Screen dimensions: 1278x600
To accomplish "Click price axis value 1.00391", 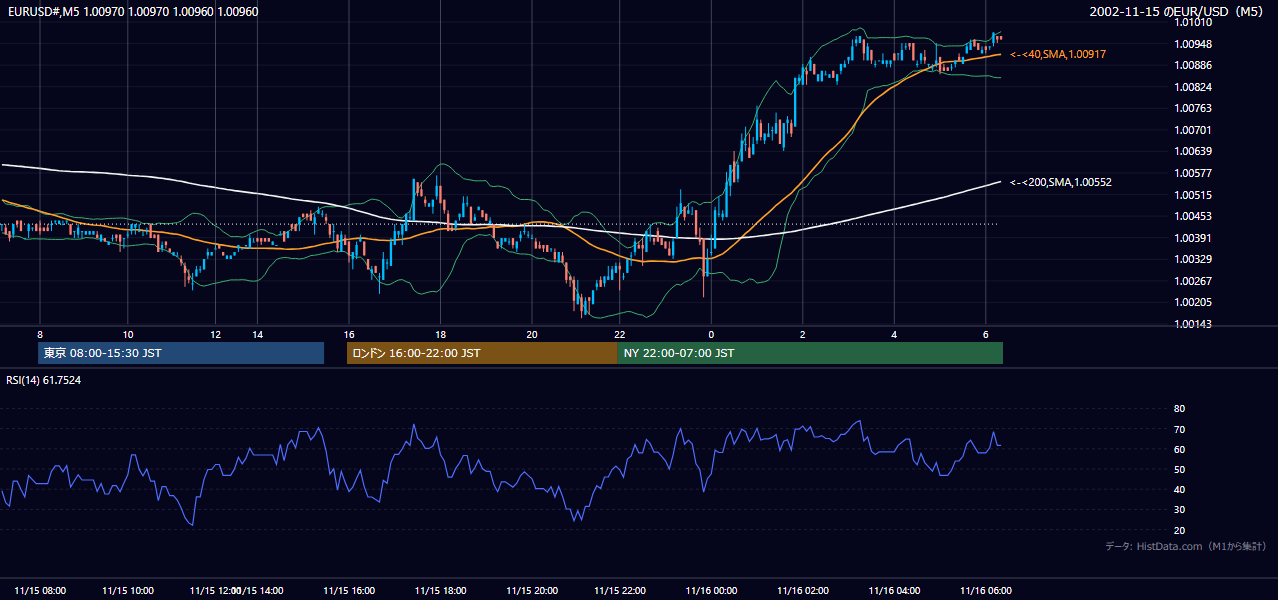I will pos(1193,238).
